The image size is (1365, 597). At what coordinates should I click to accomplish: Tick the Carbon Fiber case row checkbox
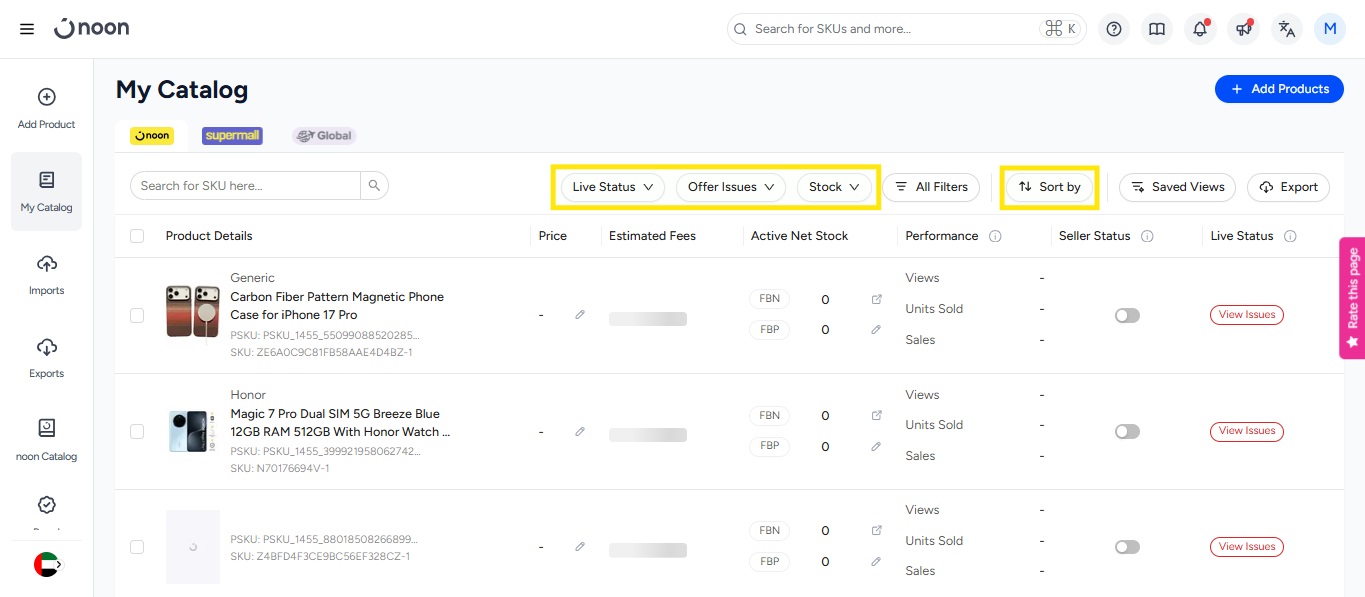click(x=137, y=315)
